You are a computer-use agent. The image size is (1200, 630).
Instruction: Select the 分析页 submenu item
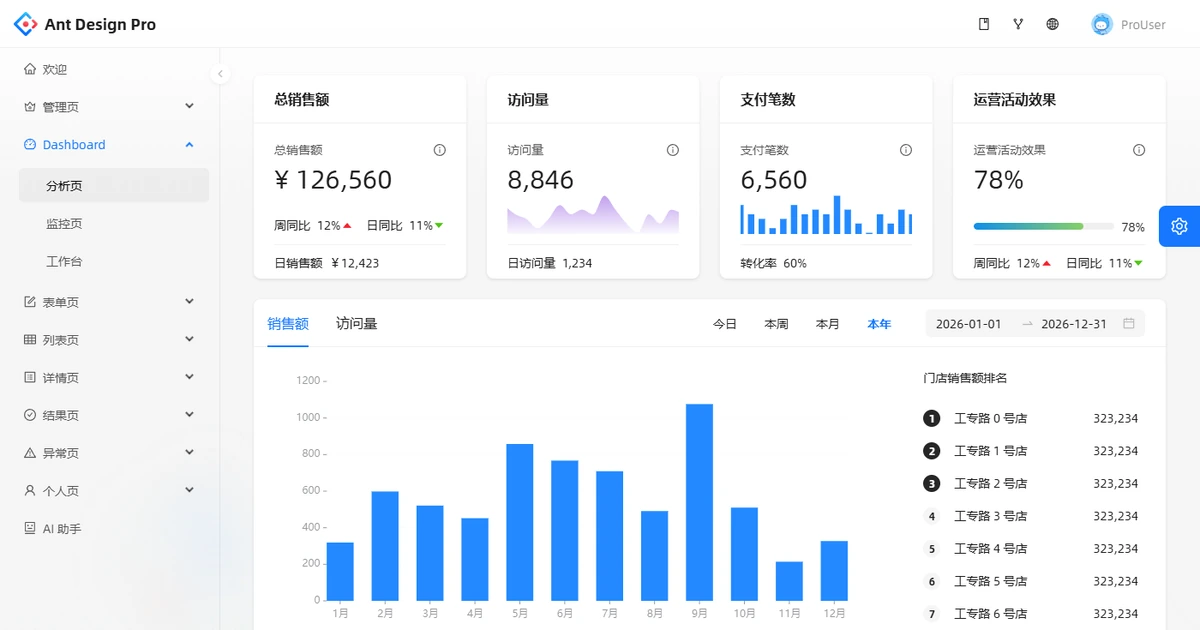click(114, 186)
